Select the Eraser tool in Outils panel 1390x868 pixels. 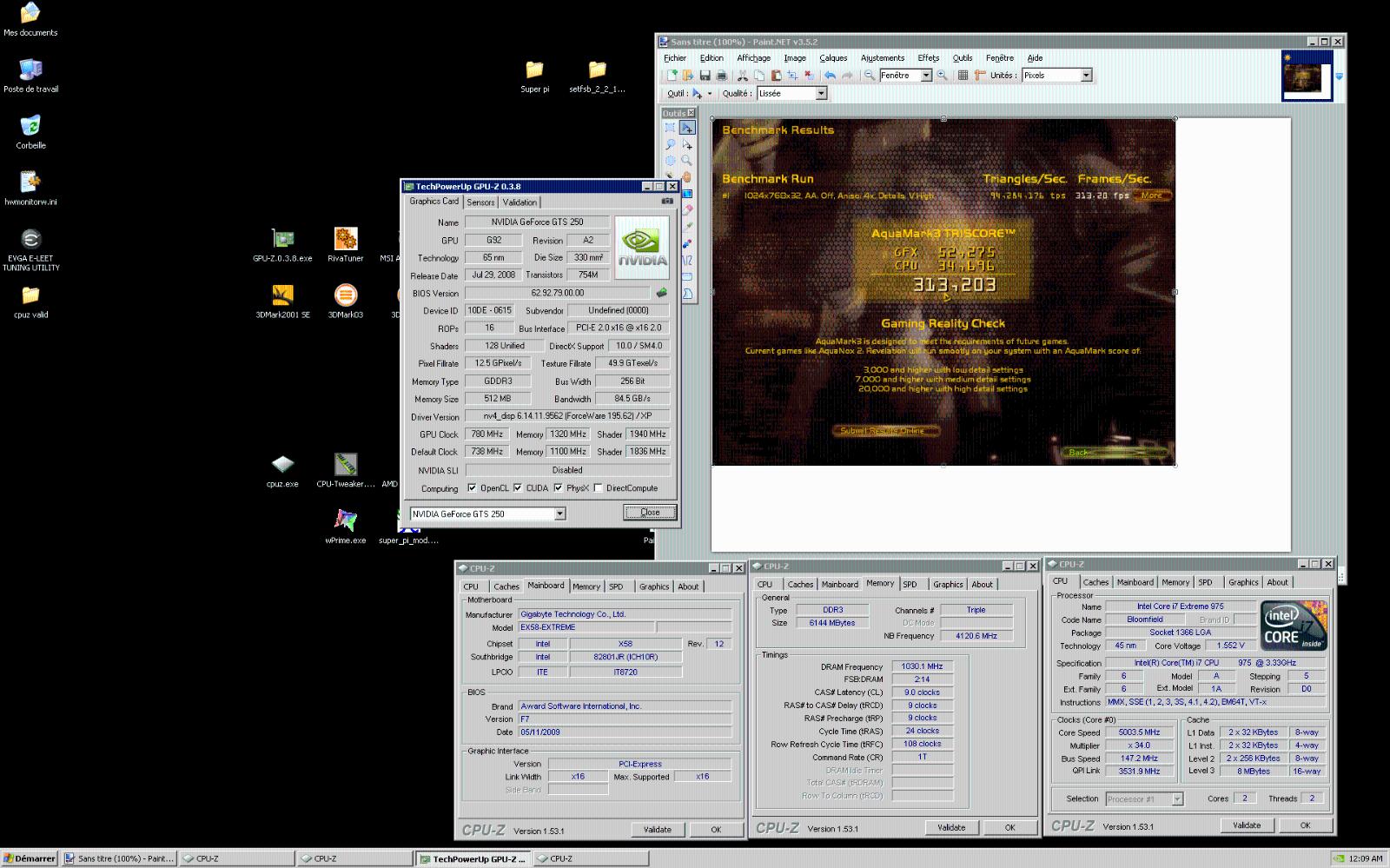(x=686, y=209)
